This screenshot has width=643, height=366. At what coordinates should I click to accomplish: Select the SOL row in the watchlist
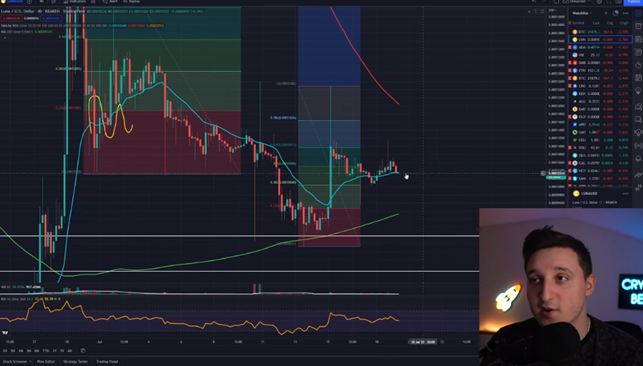point(600,148)
